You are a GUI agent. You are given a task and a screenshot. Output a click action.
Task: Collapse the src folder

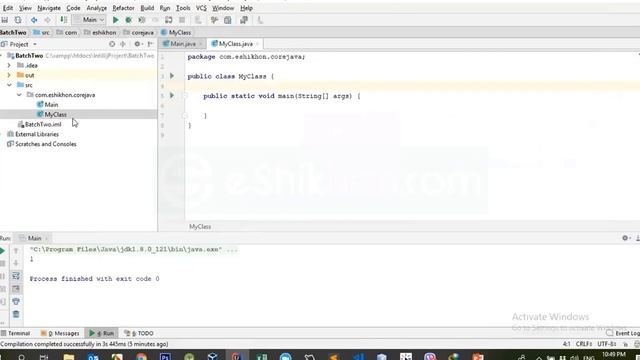point(9,85)
